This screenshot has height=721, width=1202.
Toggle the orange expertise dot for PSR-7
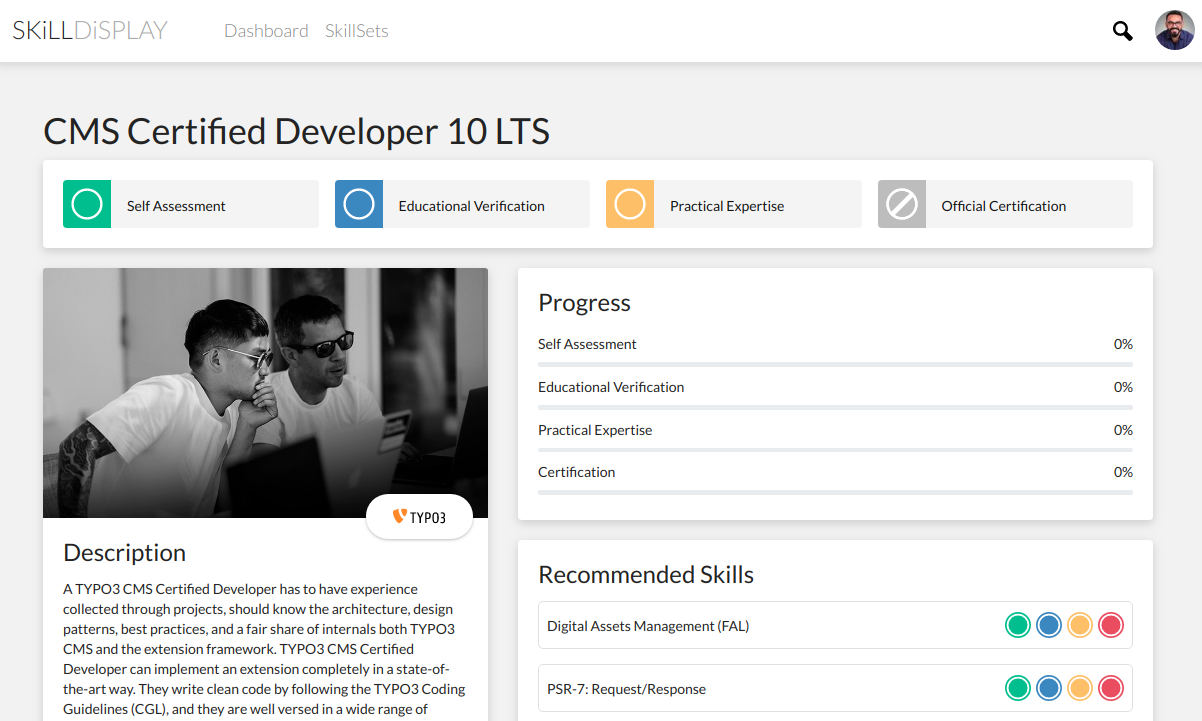(x=1080, y=688)
